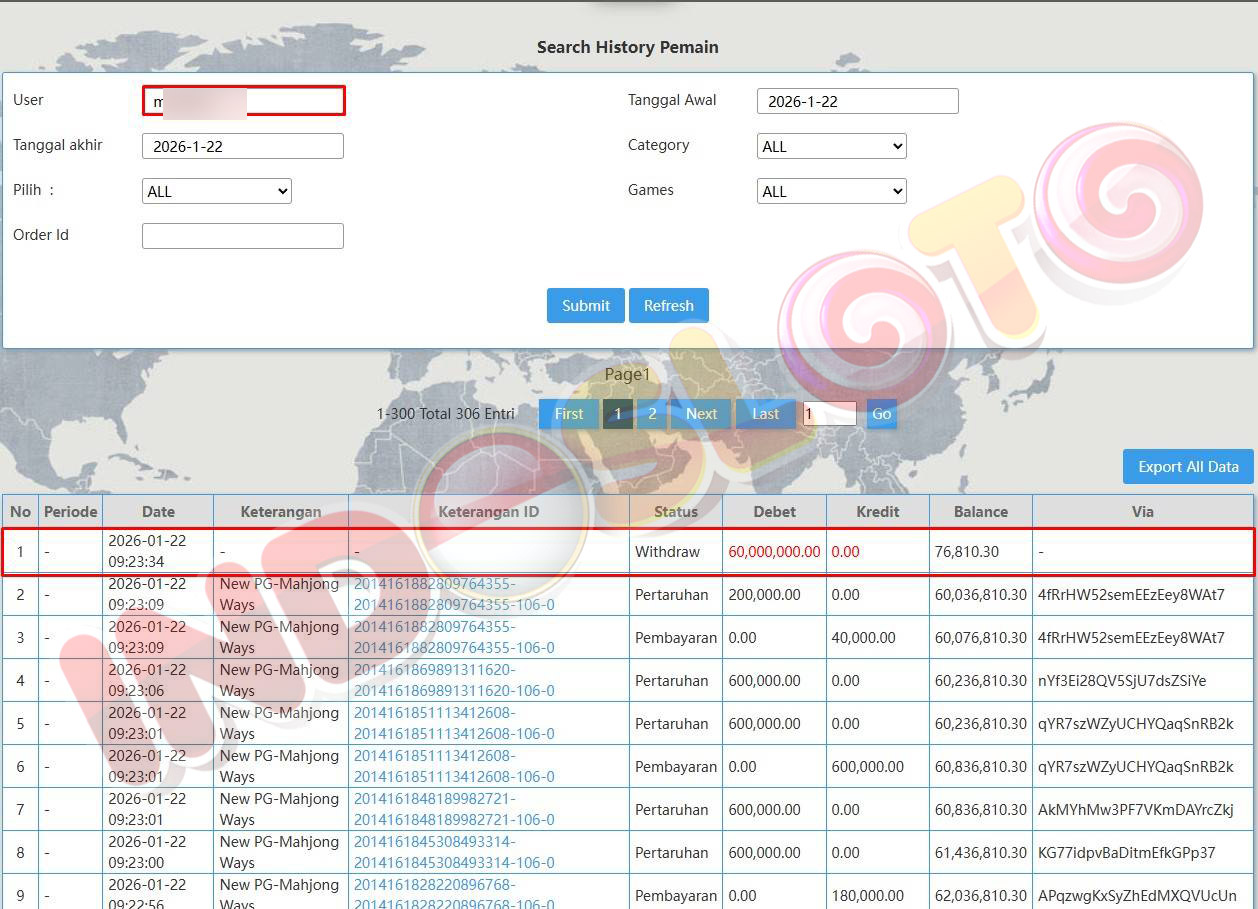Open Keterangan ID link in row 5
This screenshot has height=909, width=1258.
453,723
